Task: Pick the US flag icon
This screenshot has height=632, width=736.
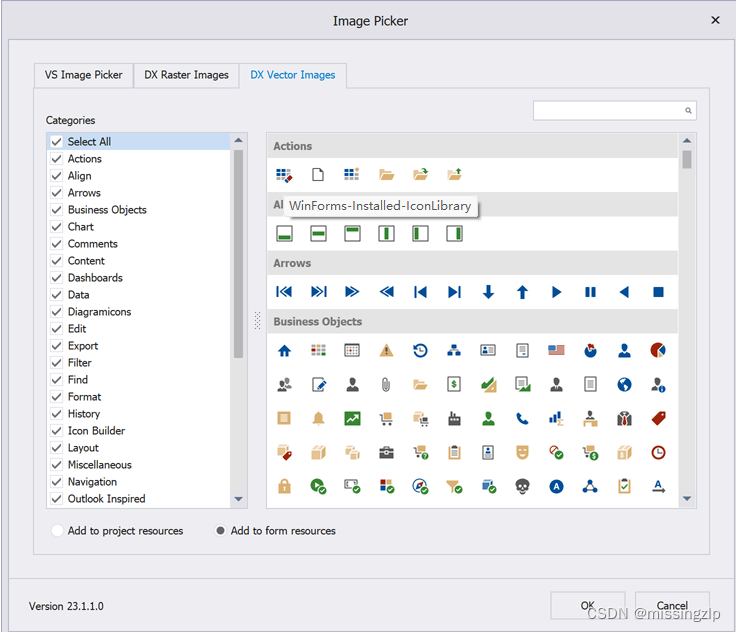Action: 556,350
